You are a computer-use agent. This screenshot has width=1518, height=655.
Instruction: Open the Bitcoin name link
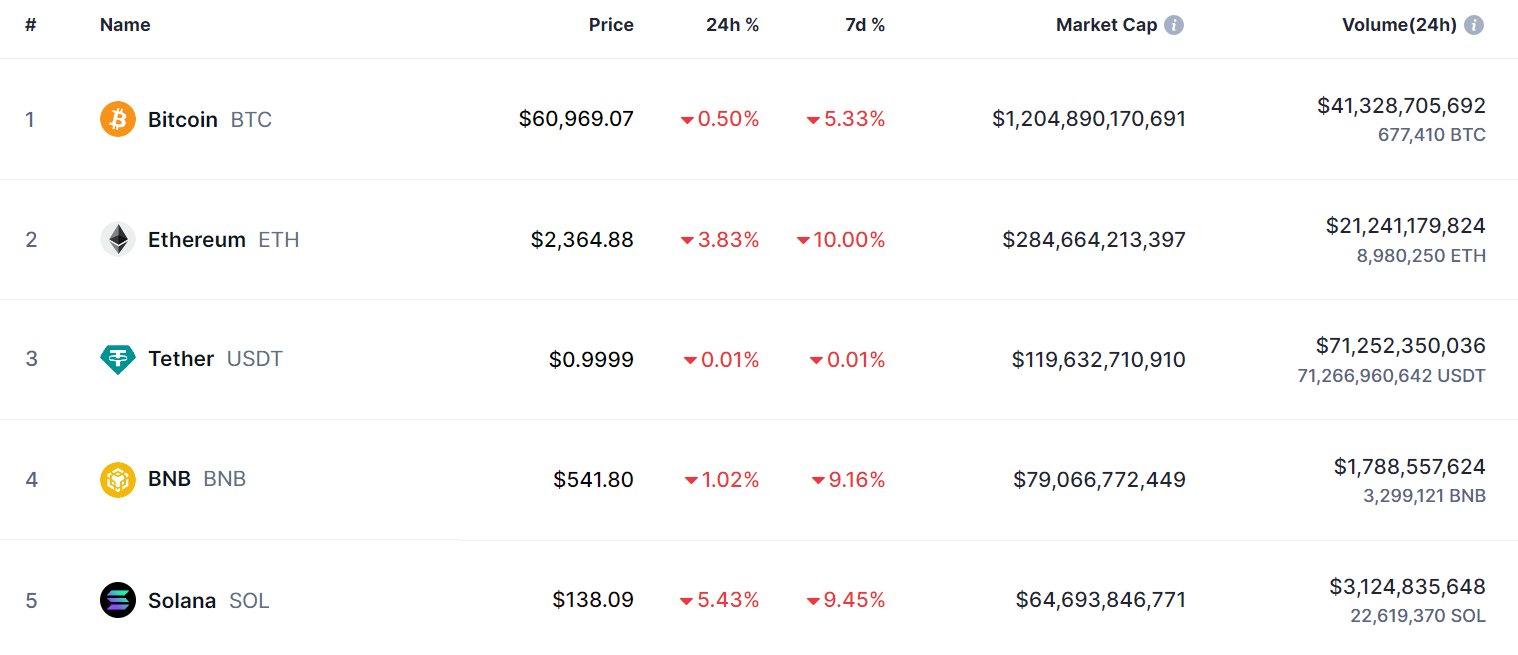[183, 120]
